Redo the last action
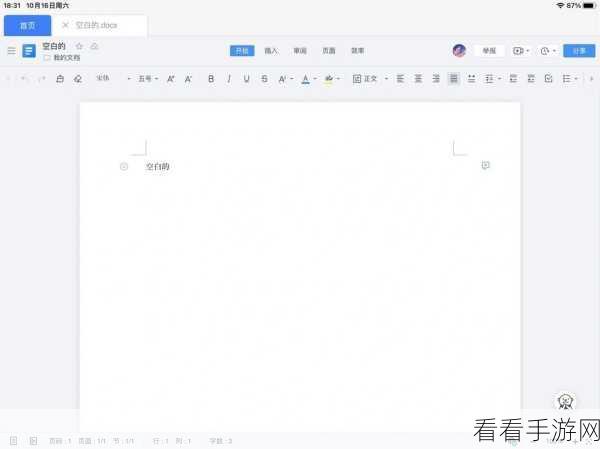600x449 pixels. [41, 79]
